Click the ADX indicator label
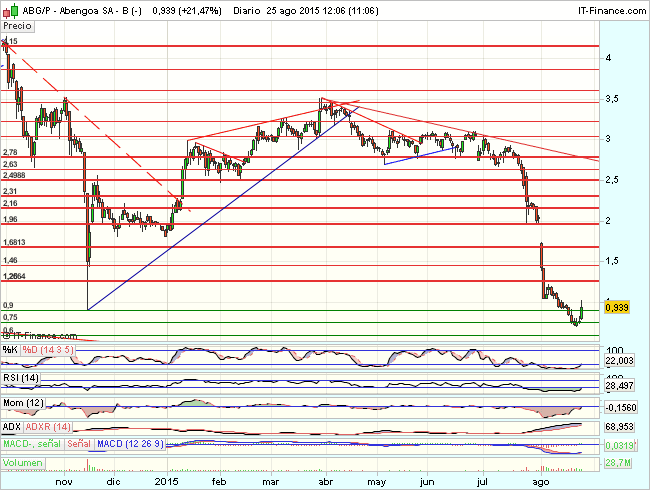 [12, 427]
